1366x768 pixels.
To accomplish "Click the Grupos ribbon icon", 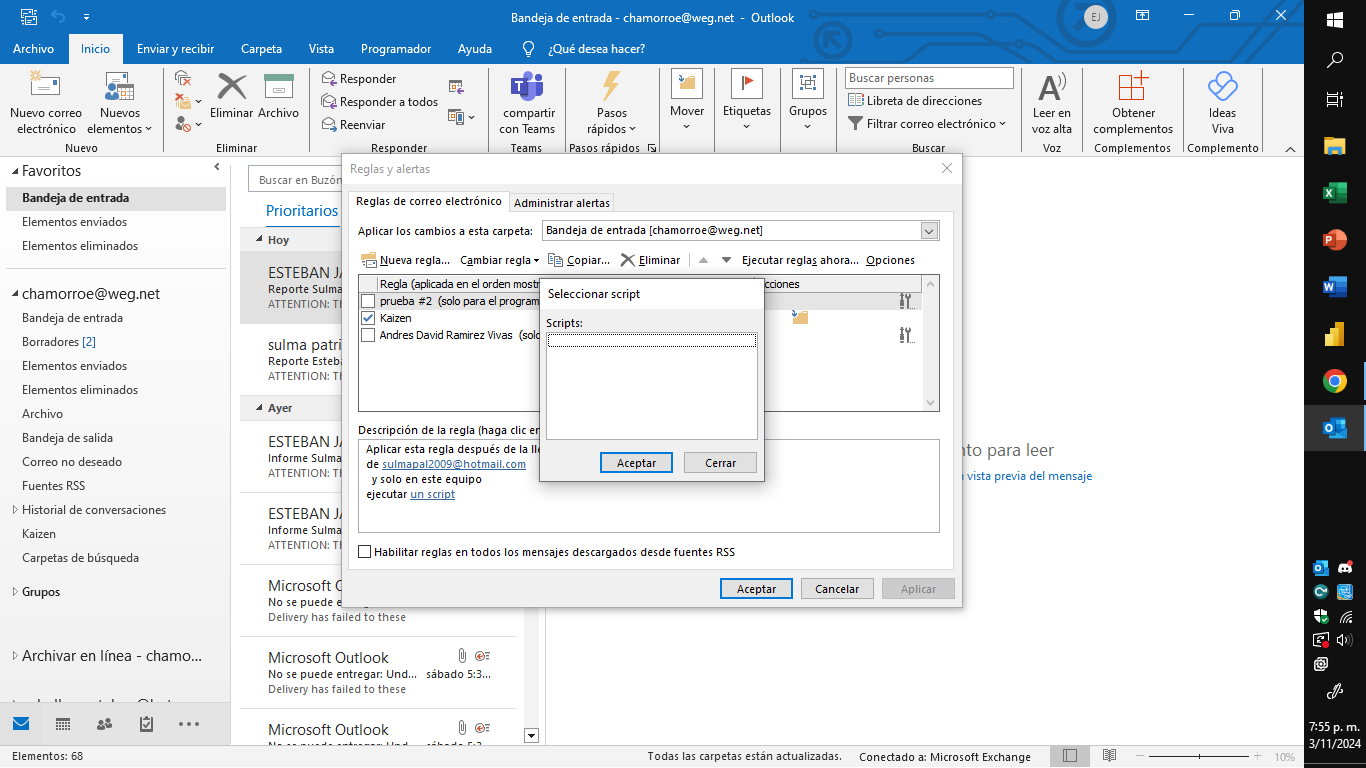I will pyautogui.click(x=807, y=84).
